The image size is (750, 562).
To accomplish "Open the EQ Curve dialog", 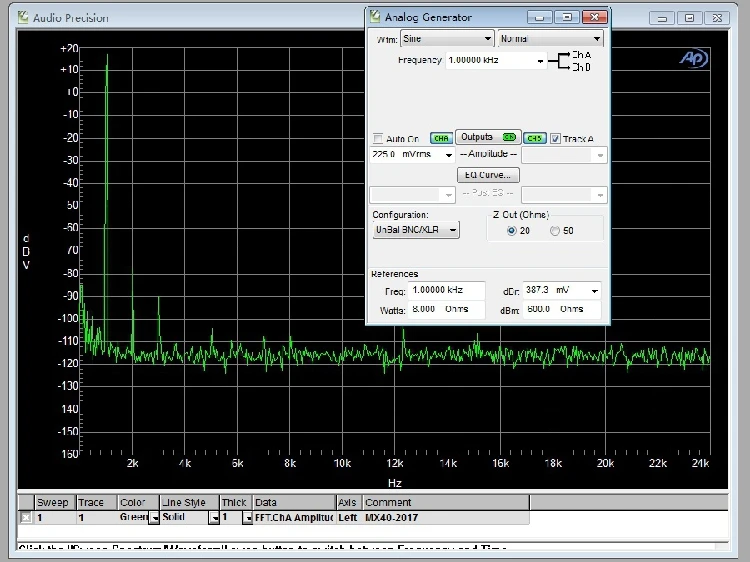I will 488,175.
